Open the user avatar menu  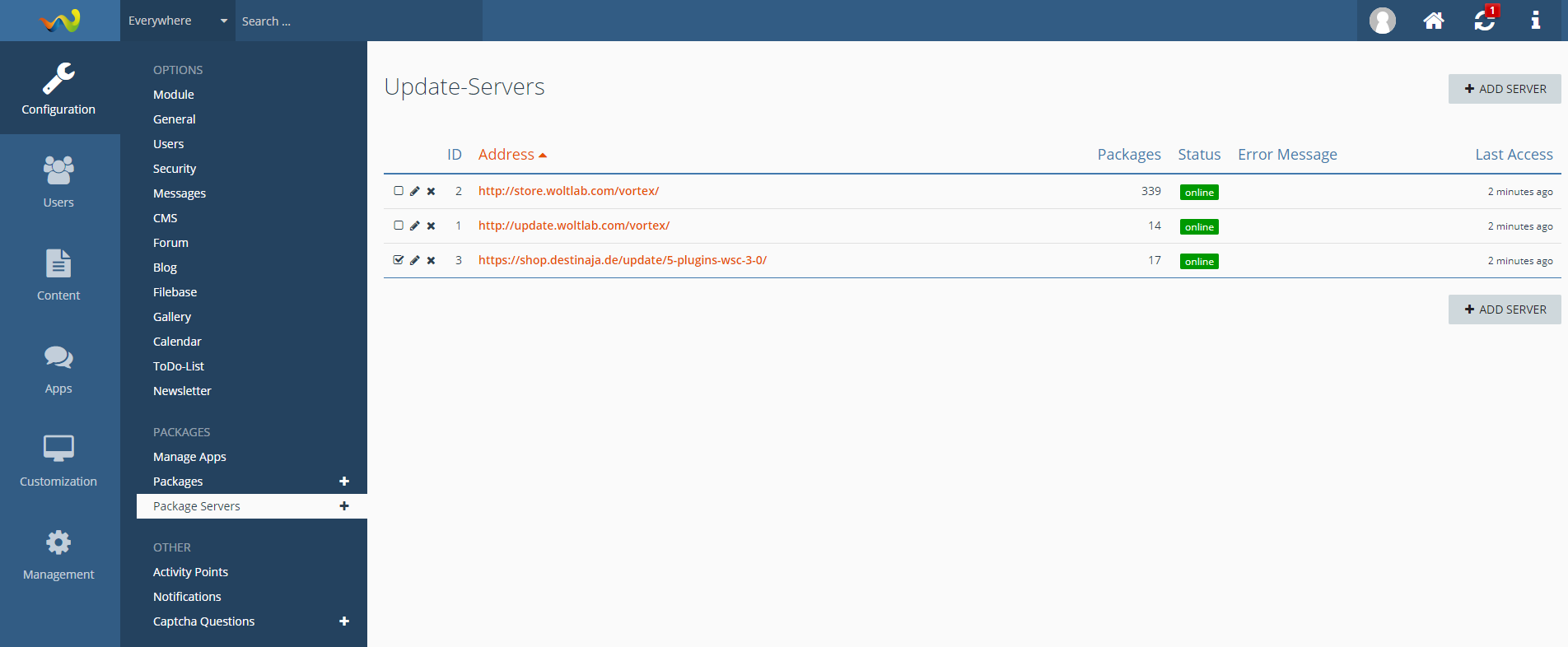coord(1383,21)
